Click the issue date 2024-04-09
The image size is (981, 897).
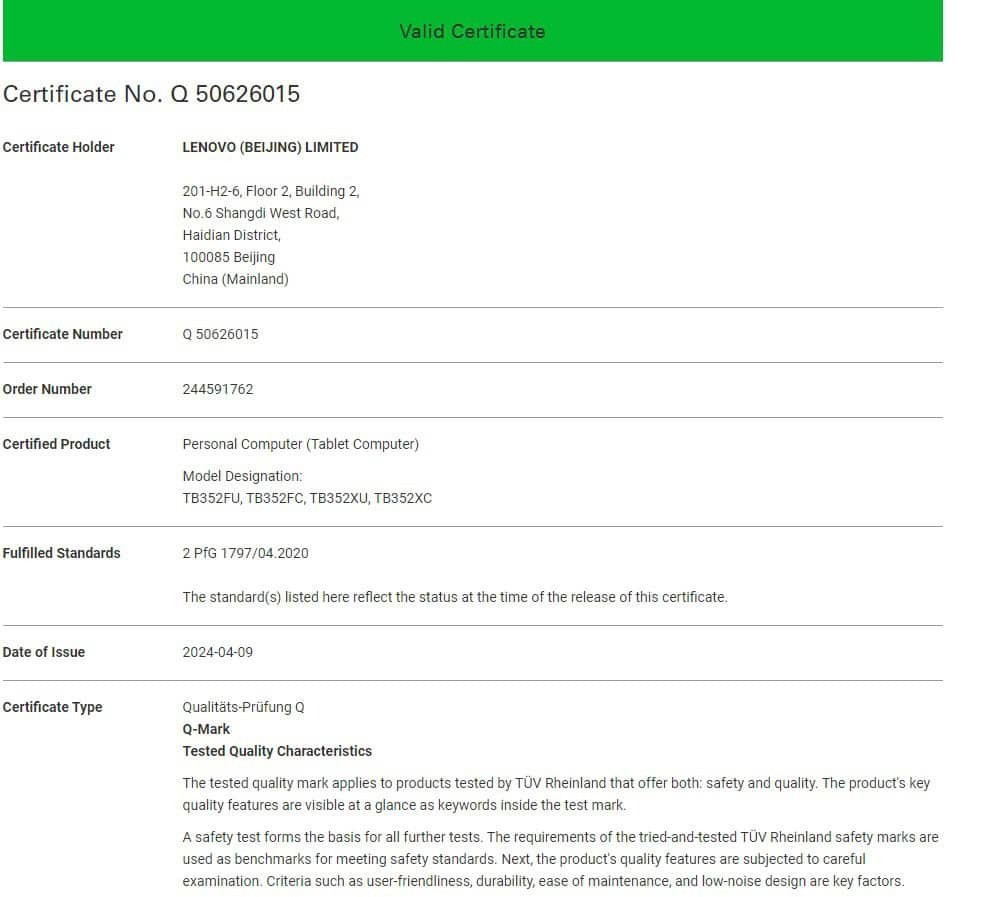(x=217, y=652)
